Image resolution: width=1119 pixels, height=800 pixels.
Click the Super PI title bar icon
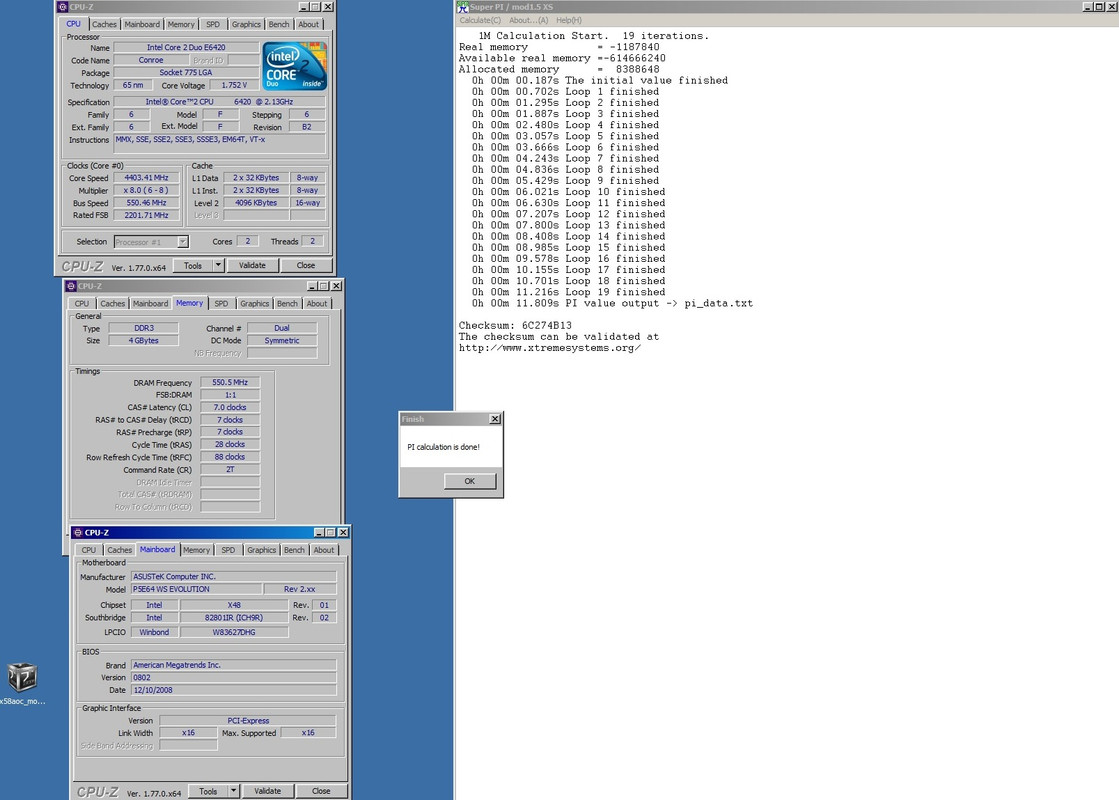pos(462,6)
